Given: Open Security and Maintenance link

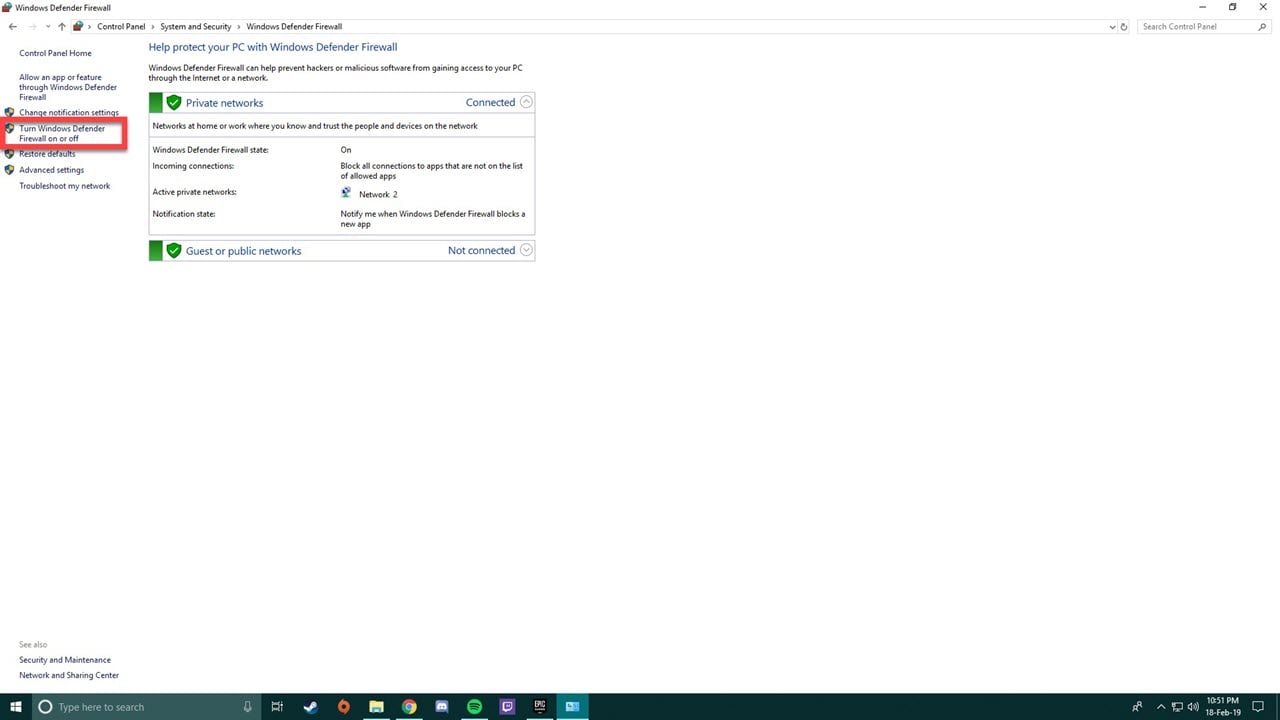Looking at the screenshot, I should click(65, 660).
